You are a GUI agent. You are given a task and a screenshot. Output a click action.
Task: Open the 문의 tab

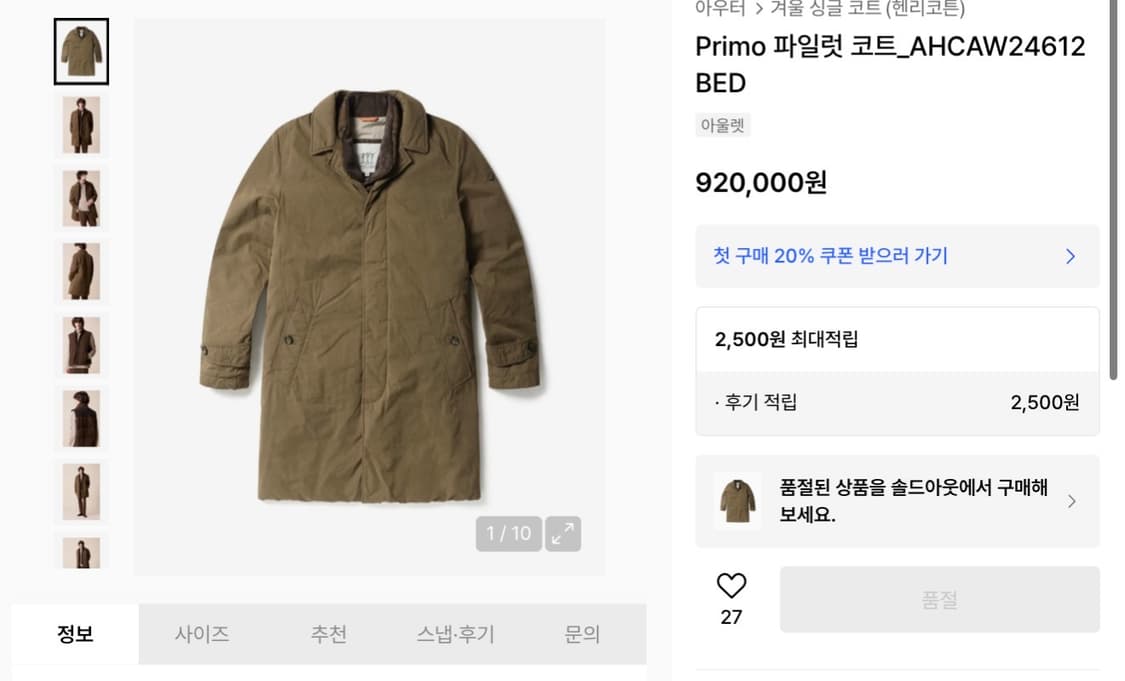tap(582, 634)
